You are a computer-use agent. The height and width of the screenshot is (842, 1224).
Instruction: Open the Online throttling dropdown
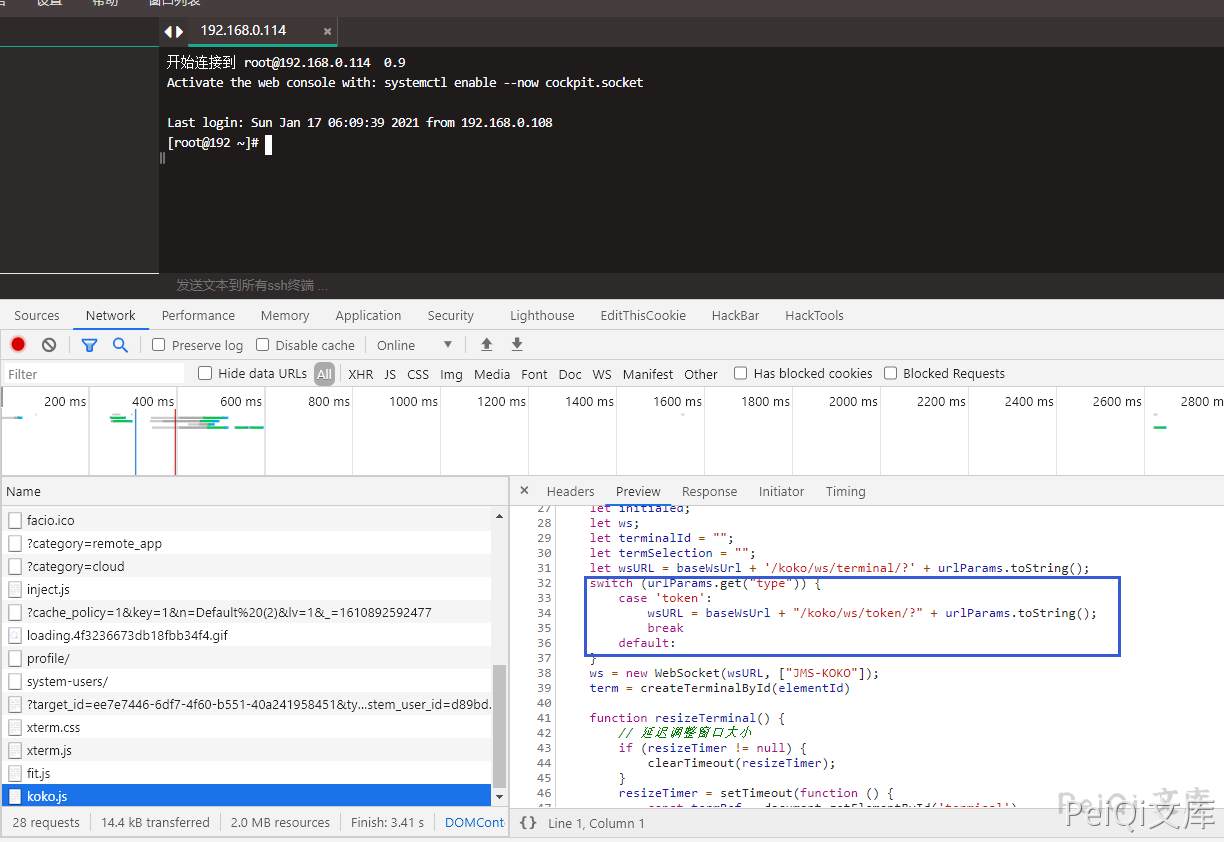click(414, 345)
